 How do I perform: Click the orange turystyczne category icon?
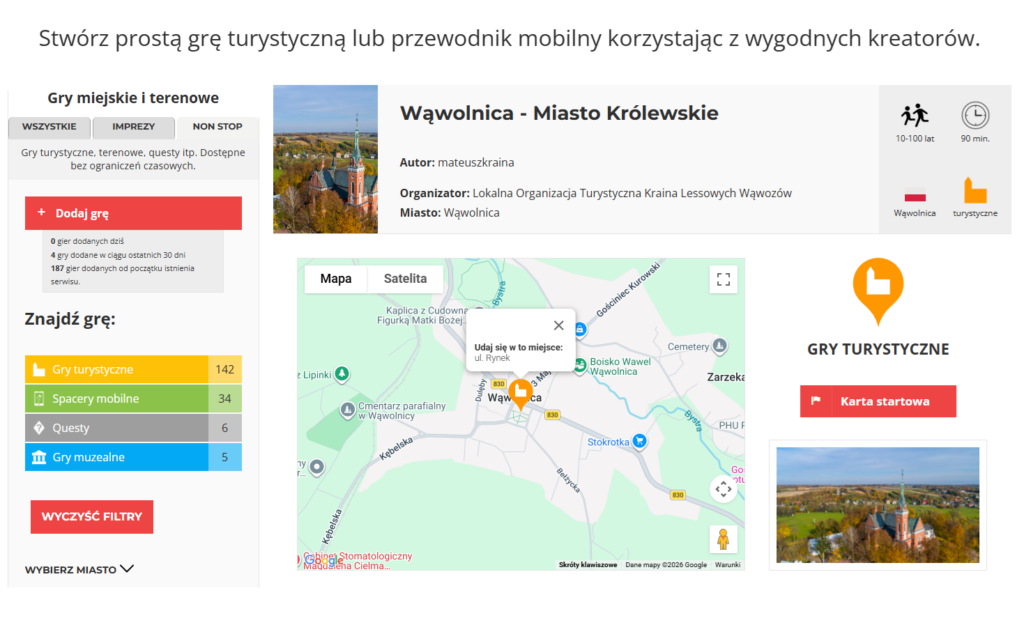[975, 191]
